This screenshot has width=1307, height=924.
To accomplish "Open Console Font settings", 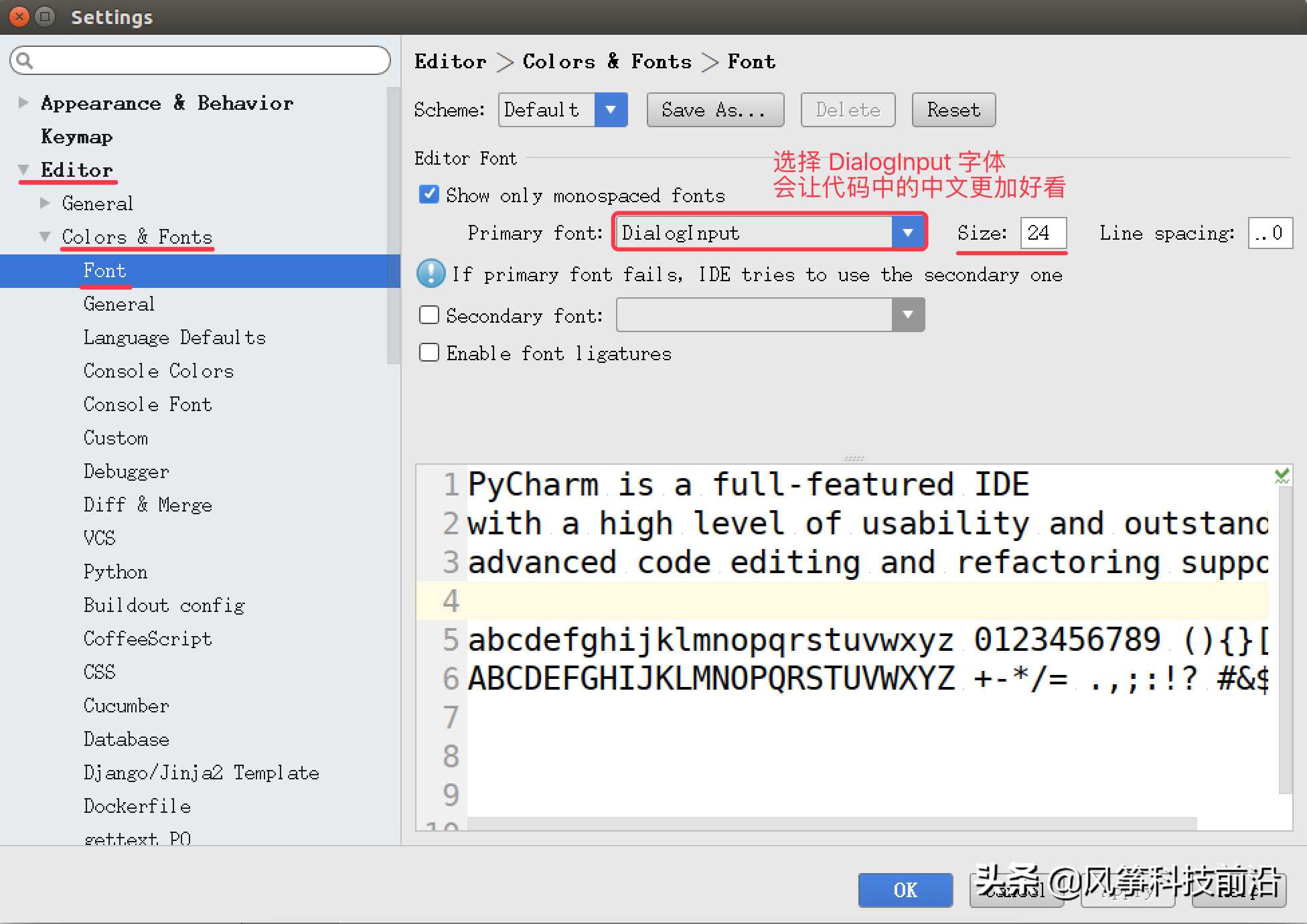I will tap(147, 404).
